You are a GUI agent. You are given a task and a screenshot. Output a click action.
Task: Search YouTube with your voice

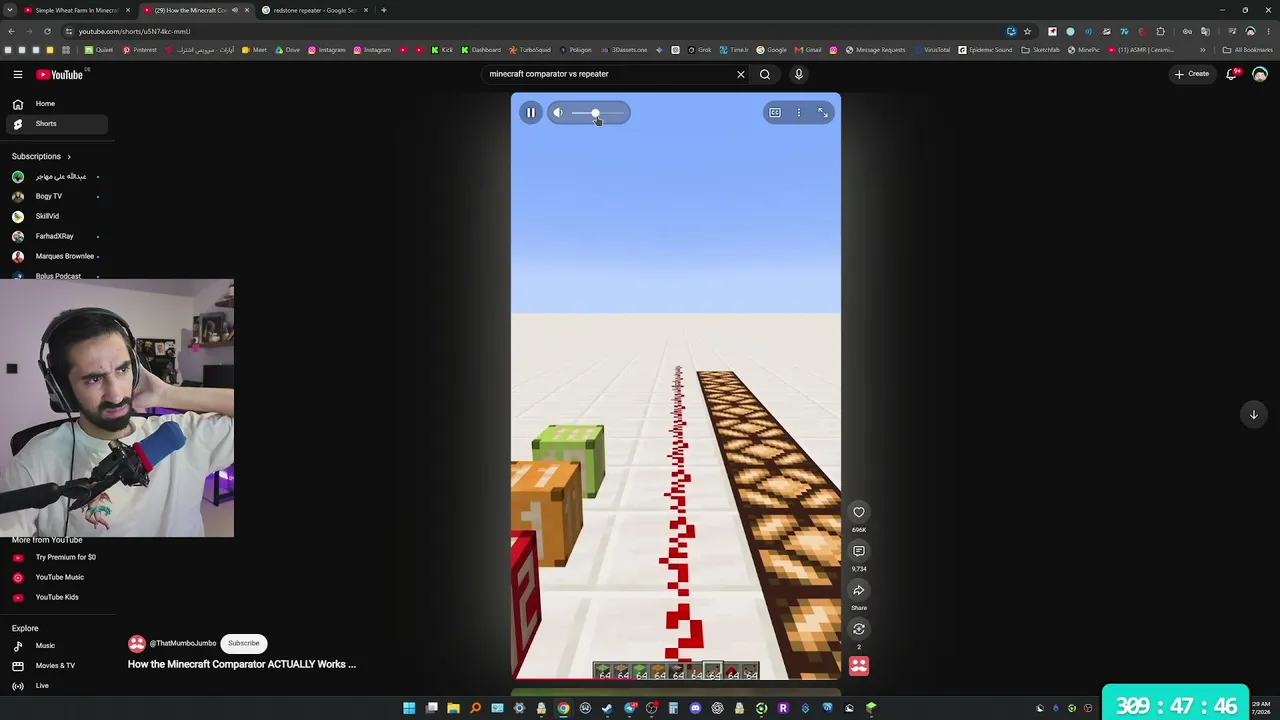pyautogui.click(x=798, y=74)
